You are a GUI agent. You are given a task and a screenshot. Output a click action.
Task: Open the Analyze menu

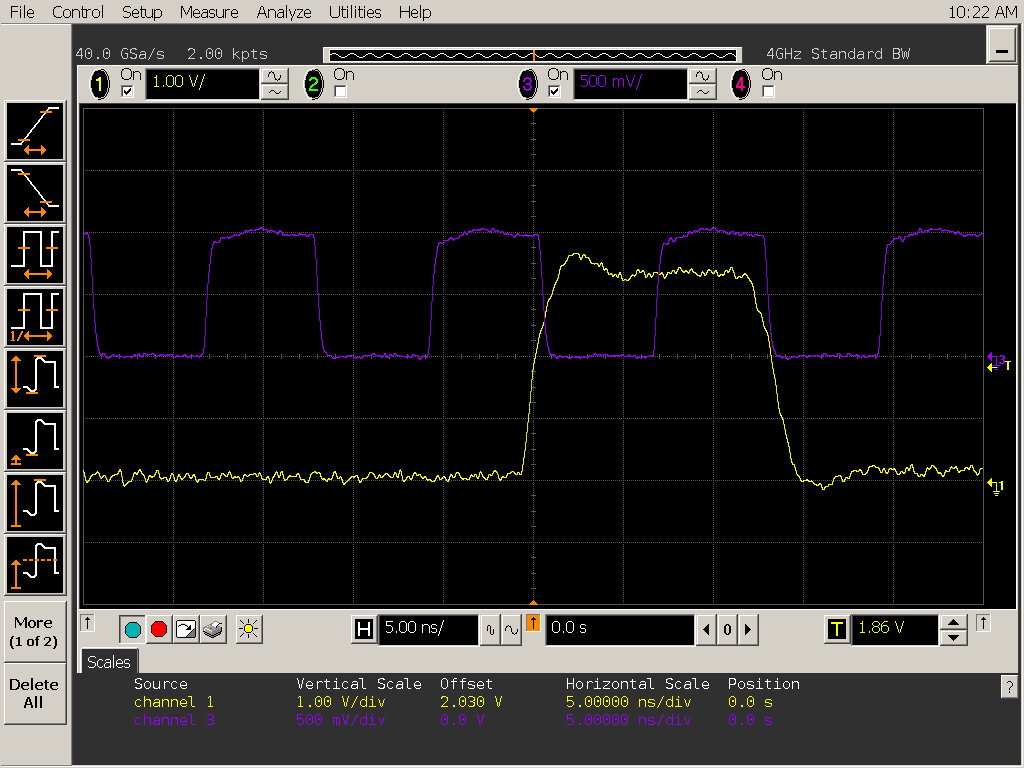[x=283, y=12]
